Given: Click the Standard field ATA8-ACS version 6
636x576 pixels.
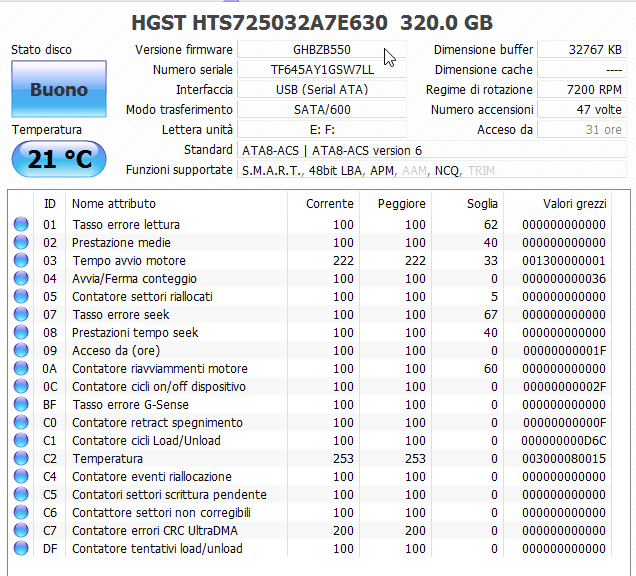Looking at the screenshot, I should click(x=432, y=150).
